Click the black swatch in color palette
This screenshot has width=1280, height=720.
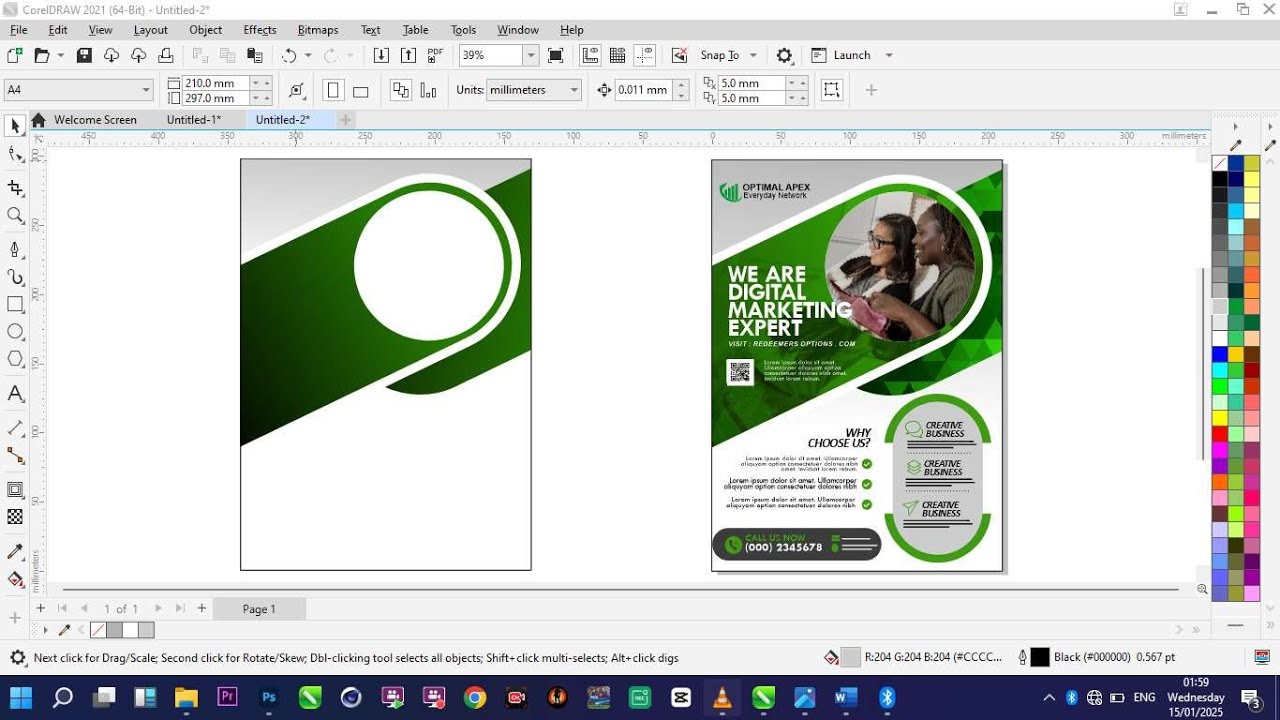[1220, 179]
